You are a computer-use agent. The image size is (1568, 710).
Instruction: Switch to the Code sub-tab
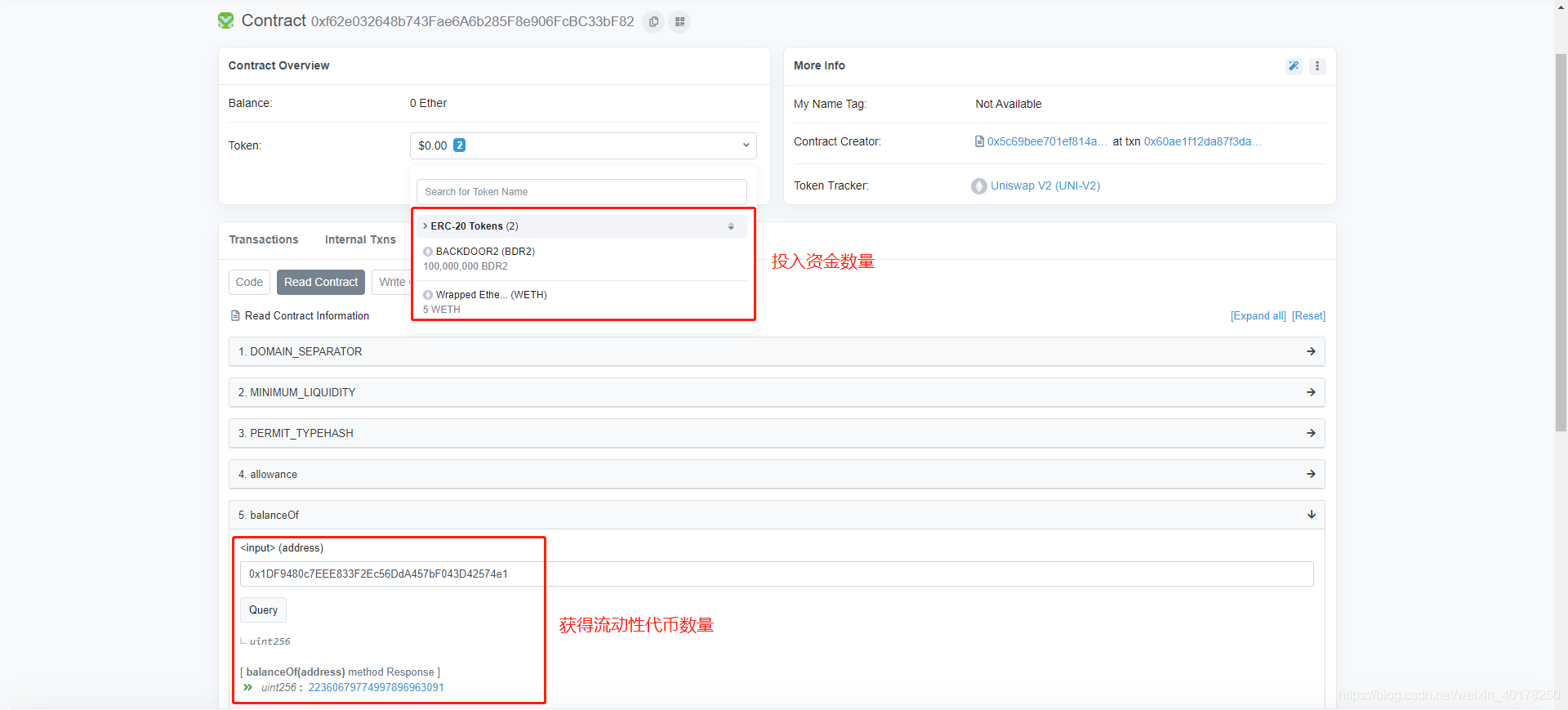(x=249, y=282)
